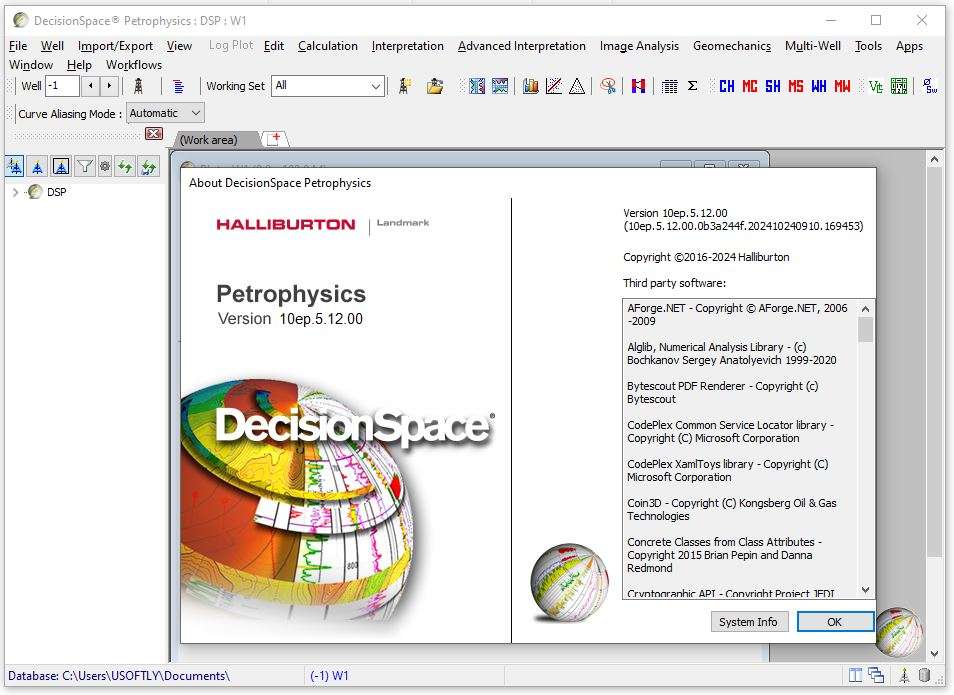Click the crossplot toolbar icon
The image size is (954, 695).
553,86
